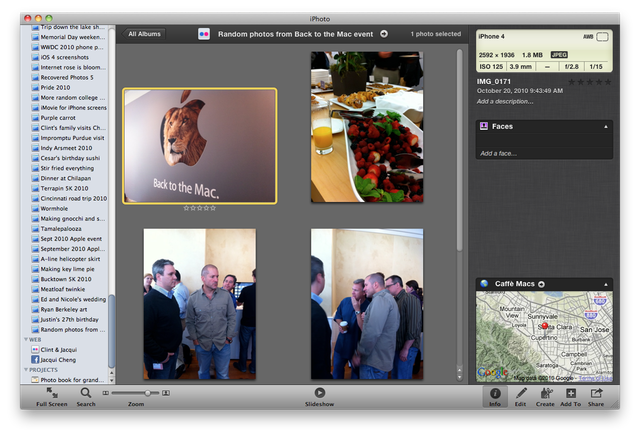
Task: Adjust the Zoom slider handle
Action: point(147,393)
